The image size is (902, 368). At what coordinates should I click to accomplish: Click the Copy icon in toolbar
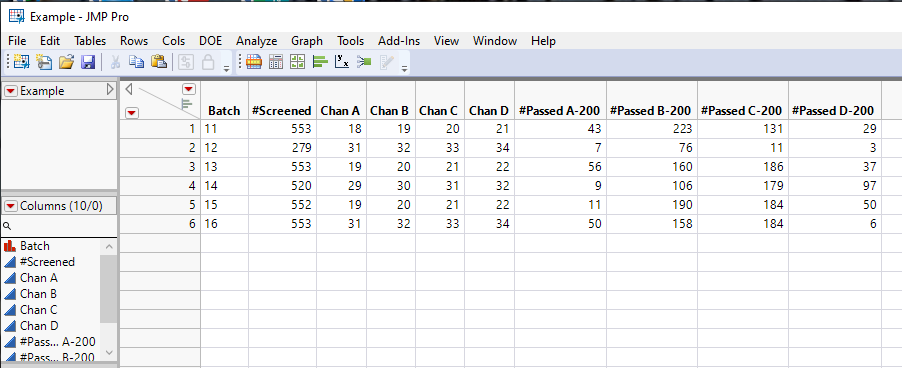tap(136, 62)
